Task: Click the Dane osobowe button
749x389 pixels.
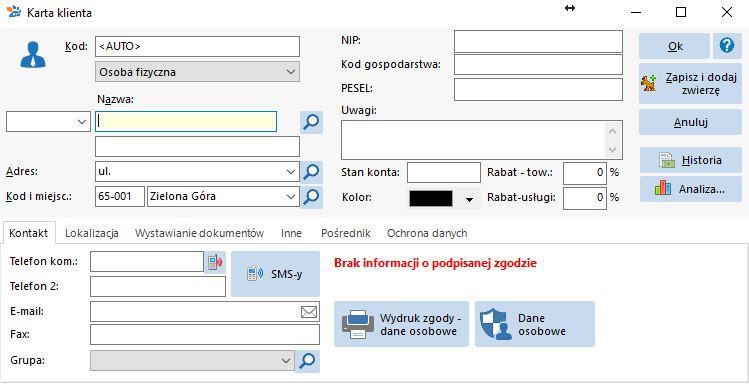Action: pos(535,324)
